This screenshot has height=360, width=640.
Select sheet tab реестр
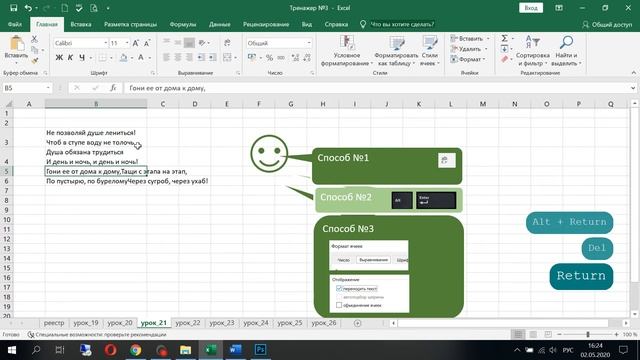54,323
